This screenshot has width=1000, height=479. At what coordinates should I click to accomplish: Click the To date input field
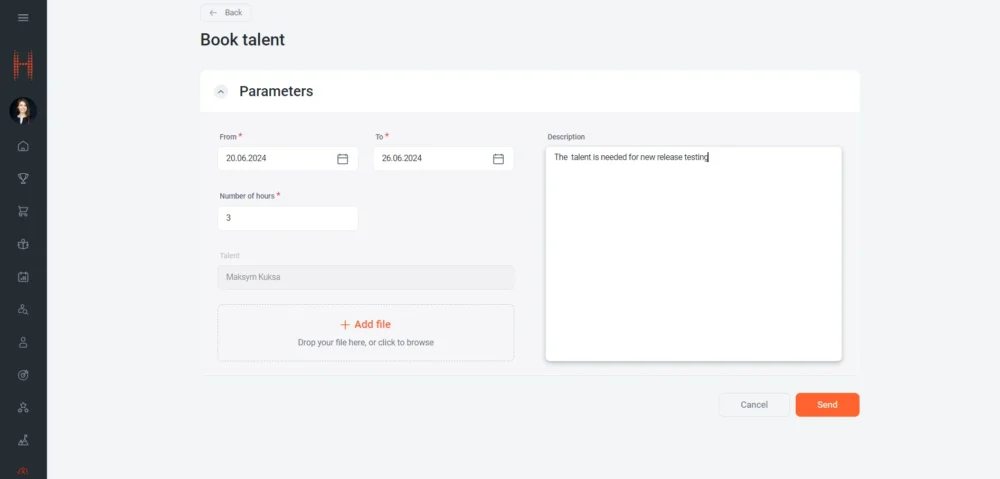pos(431,158)
